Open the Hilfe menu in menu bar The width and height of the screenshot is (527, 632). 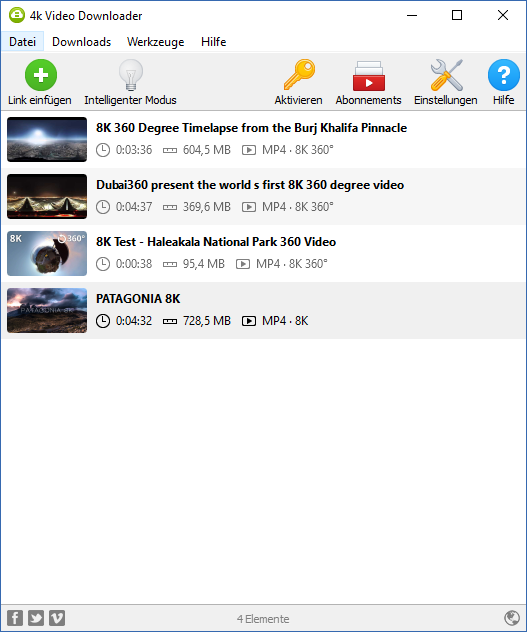[x=213, y=42]
